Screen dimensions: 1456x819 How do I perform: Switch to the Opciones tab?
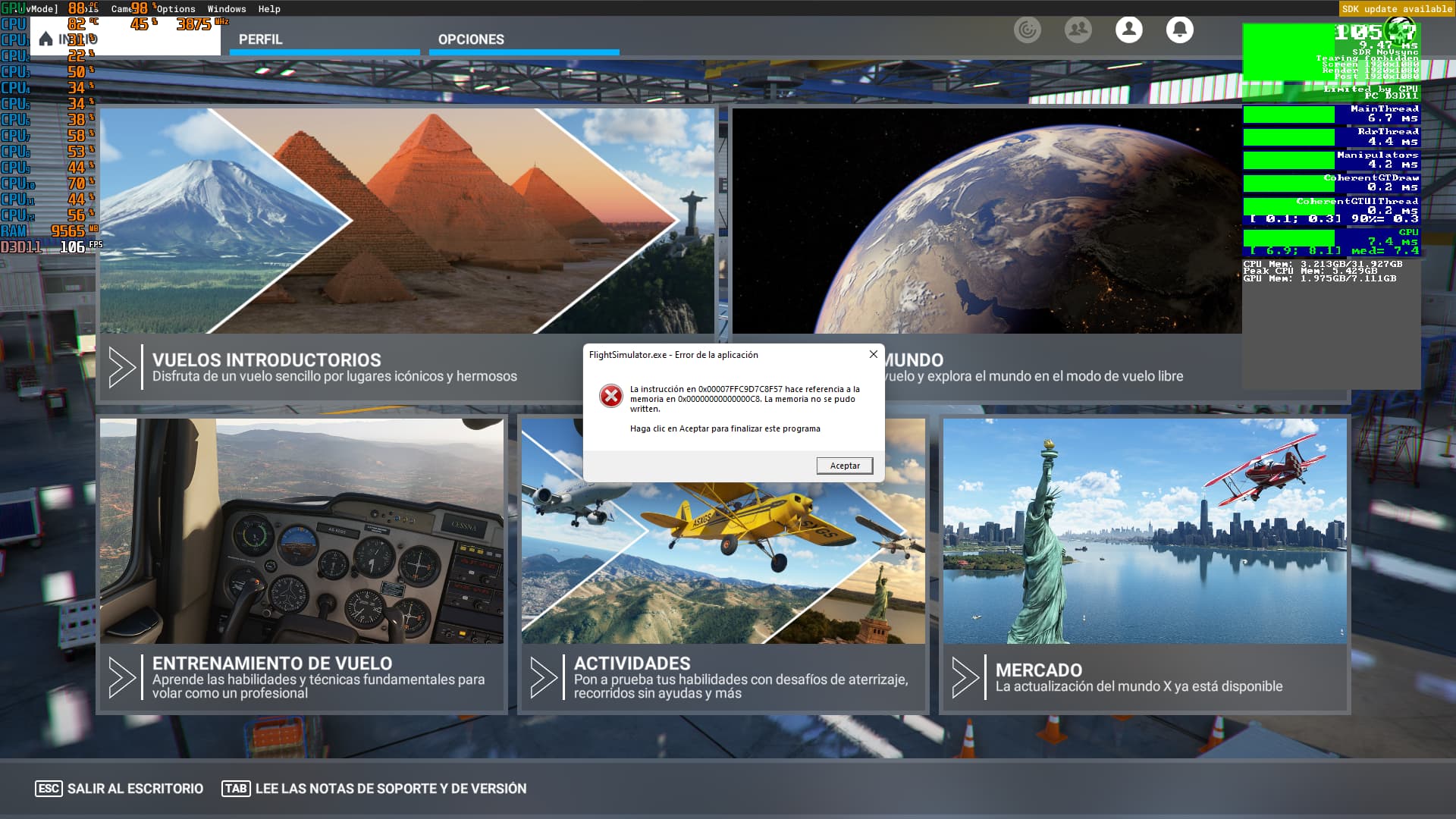(x=470, y=39)
